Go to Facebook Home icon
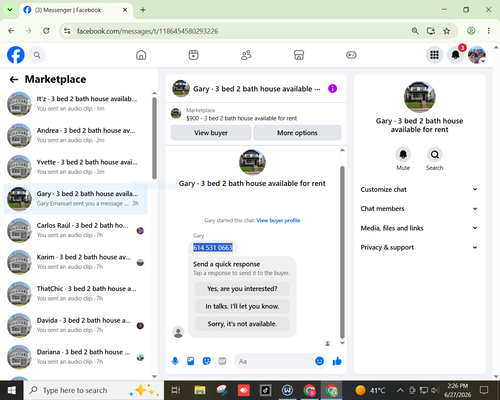This screenshot has width=500, height=400. (141, 55)
